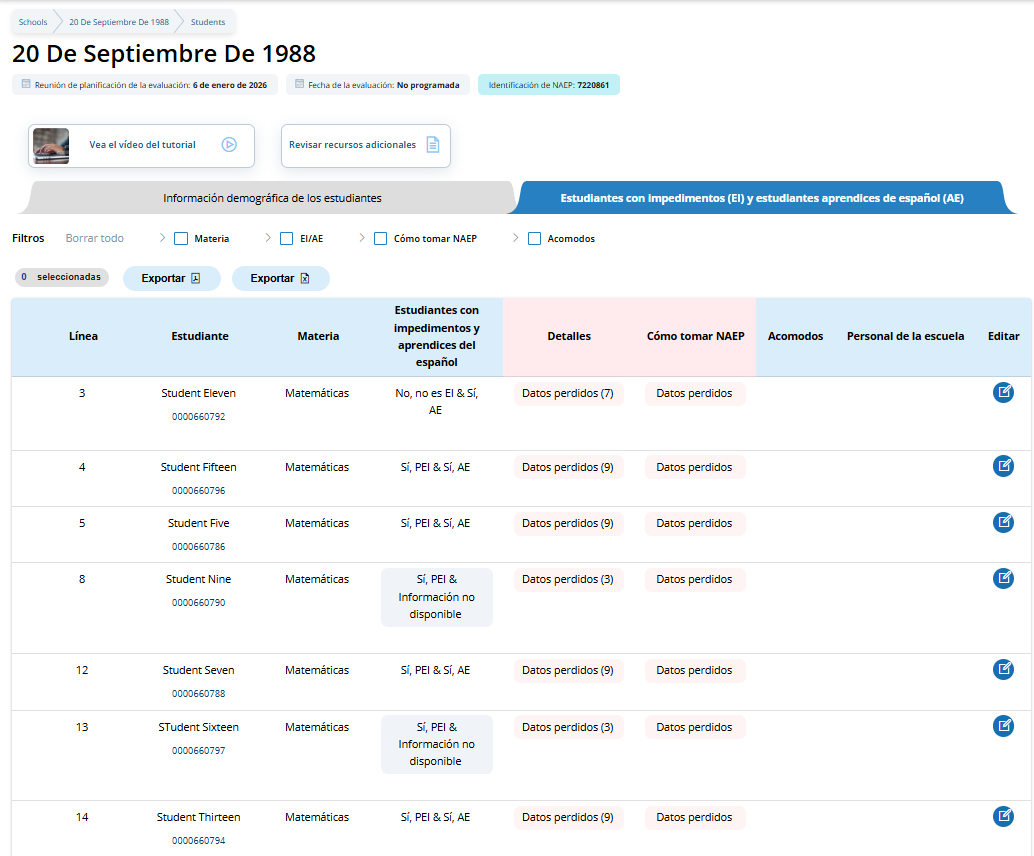Click the tutorial video thumbnail image
Screen dimensions: 1034x856
coord(51,146)
